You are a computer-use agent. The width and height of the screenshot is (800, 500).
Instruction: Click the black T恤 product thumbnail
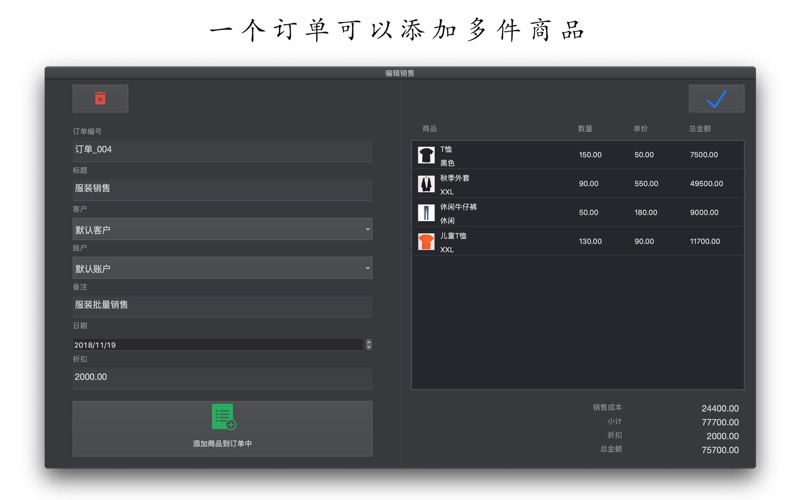(426, 155)
